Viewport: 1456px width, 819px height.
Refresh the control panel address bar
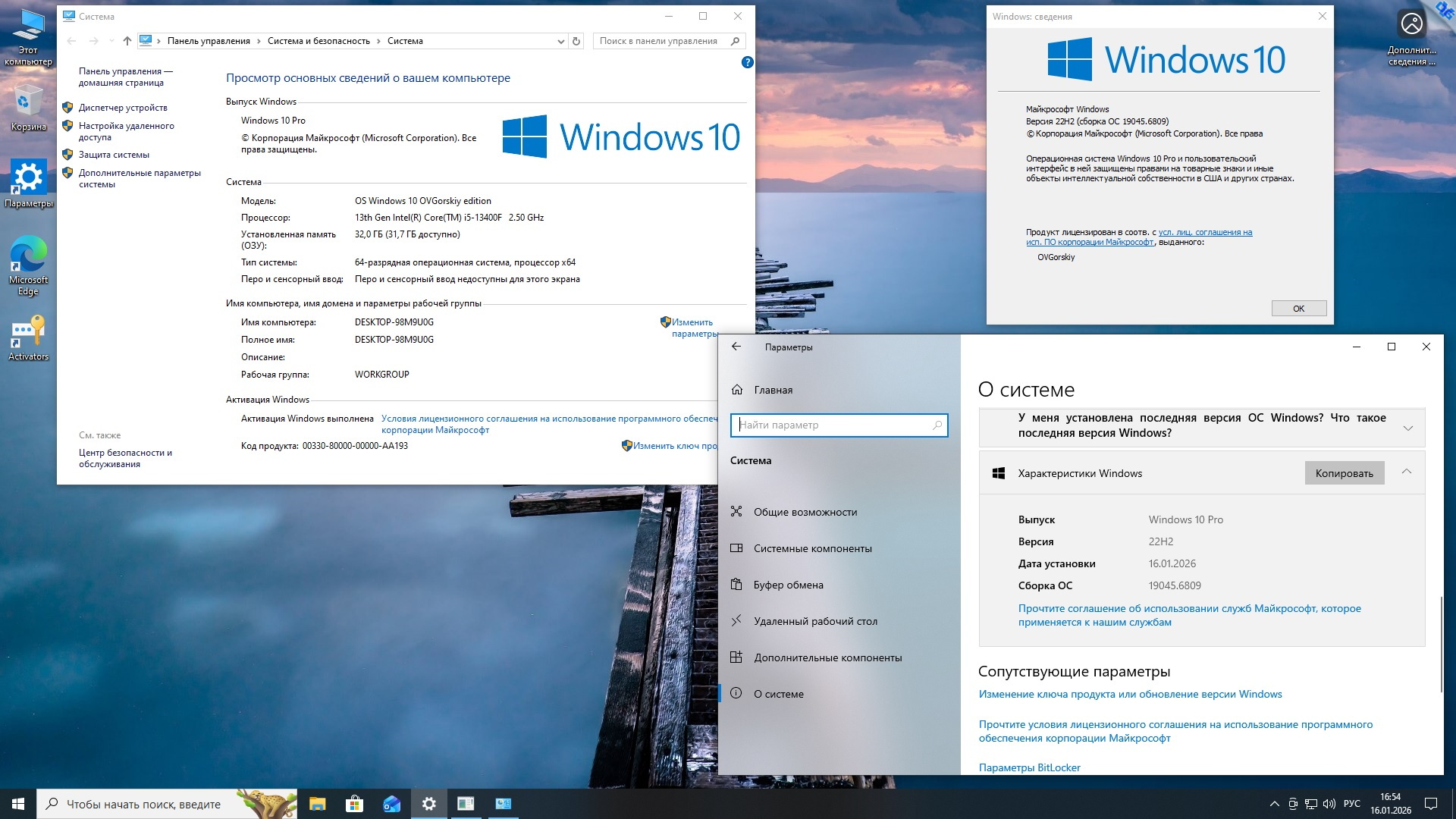click(576, 41)
